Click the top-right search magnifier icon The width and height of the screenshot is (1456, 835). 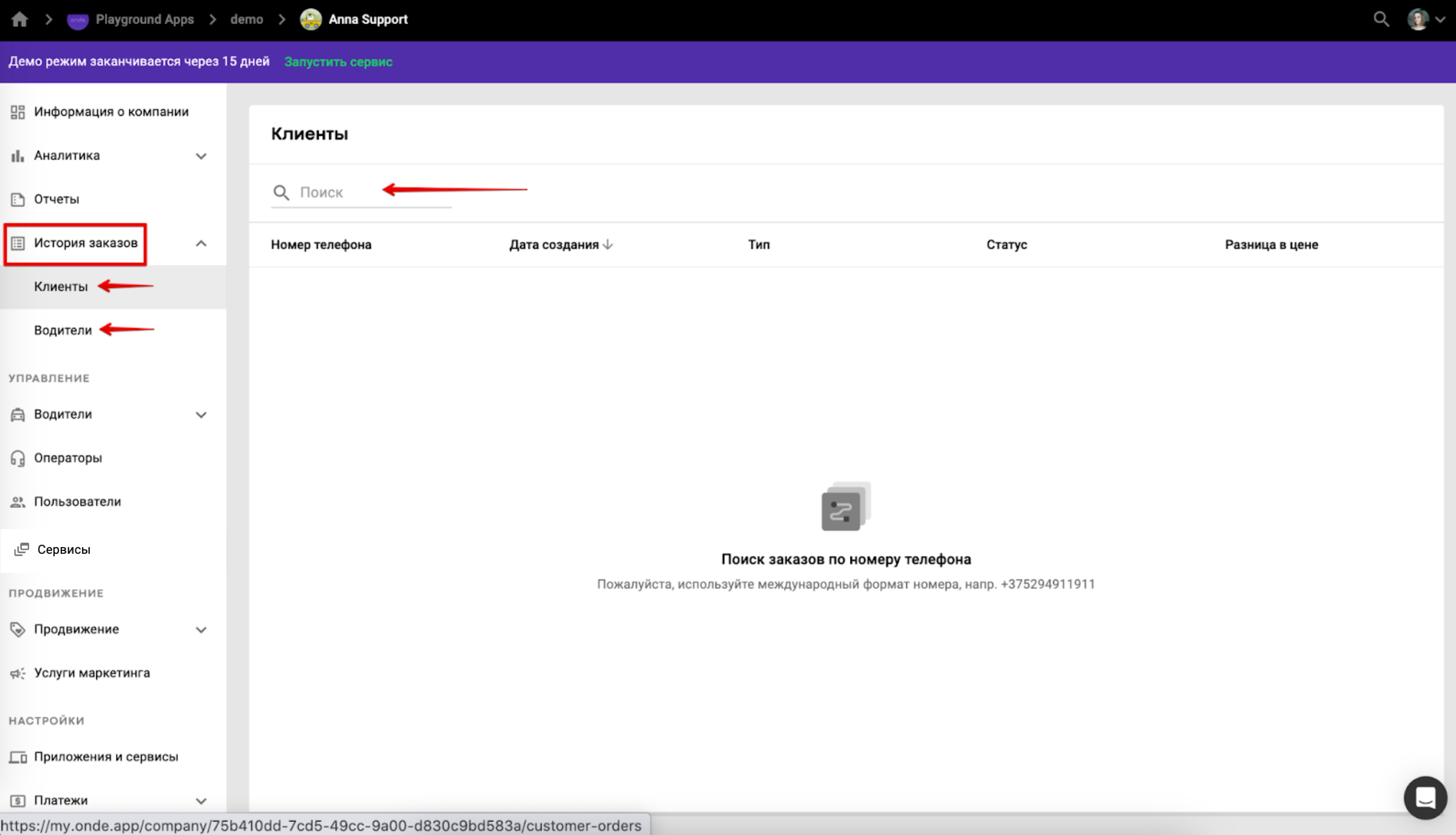[x=1381, y=20]
